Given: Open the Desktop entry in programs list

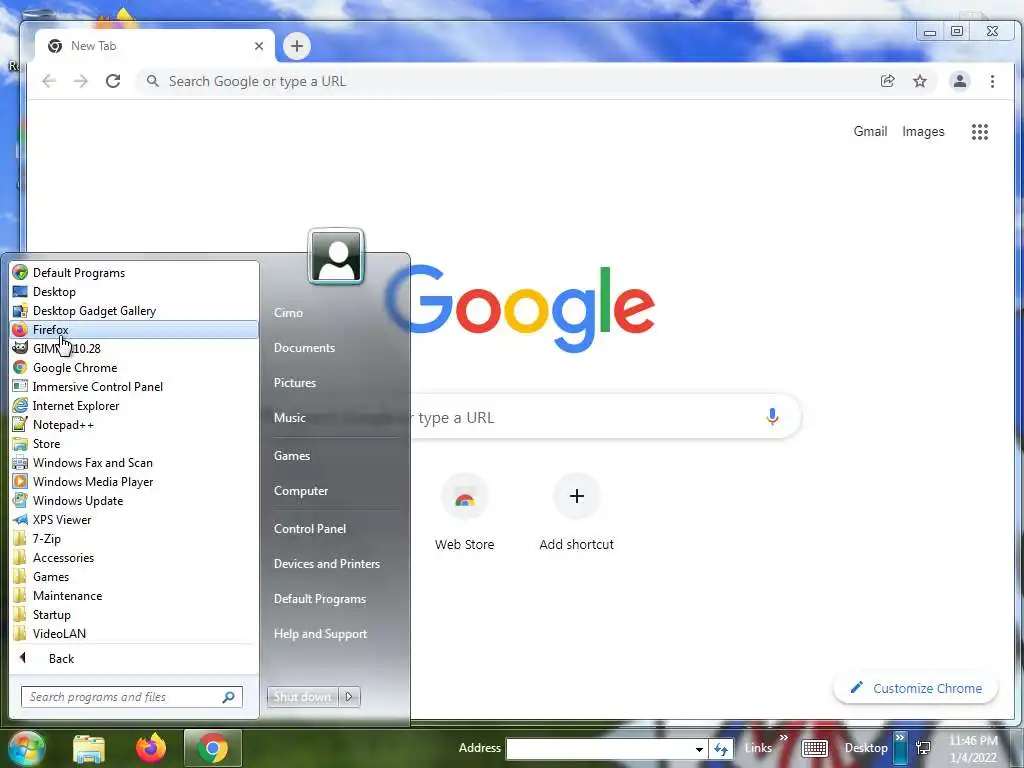Looking at the screenshot, I should pos(135,292).
